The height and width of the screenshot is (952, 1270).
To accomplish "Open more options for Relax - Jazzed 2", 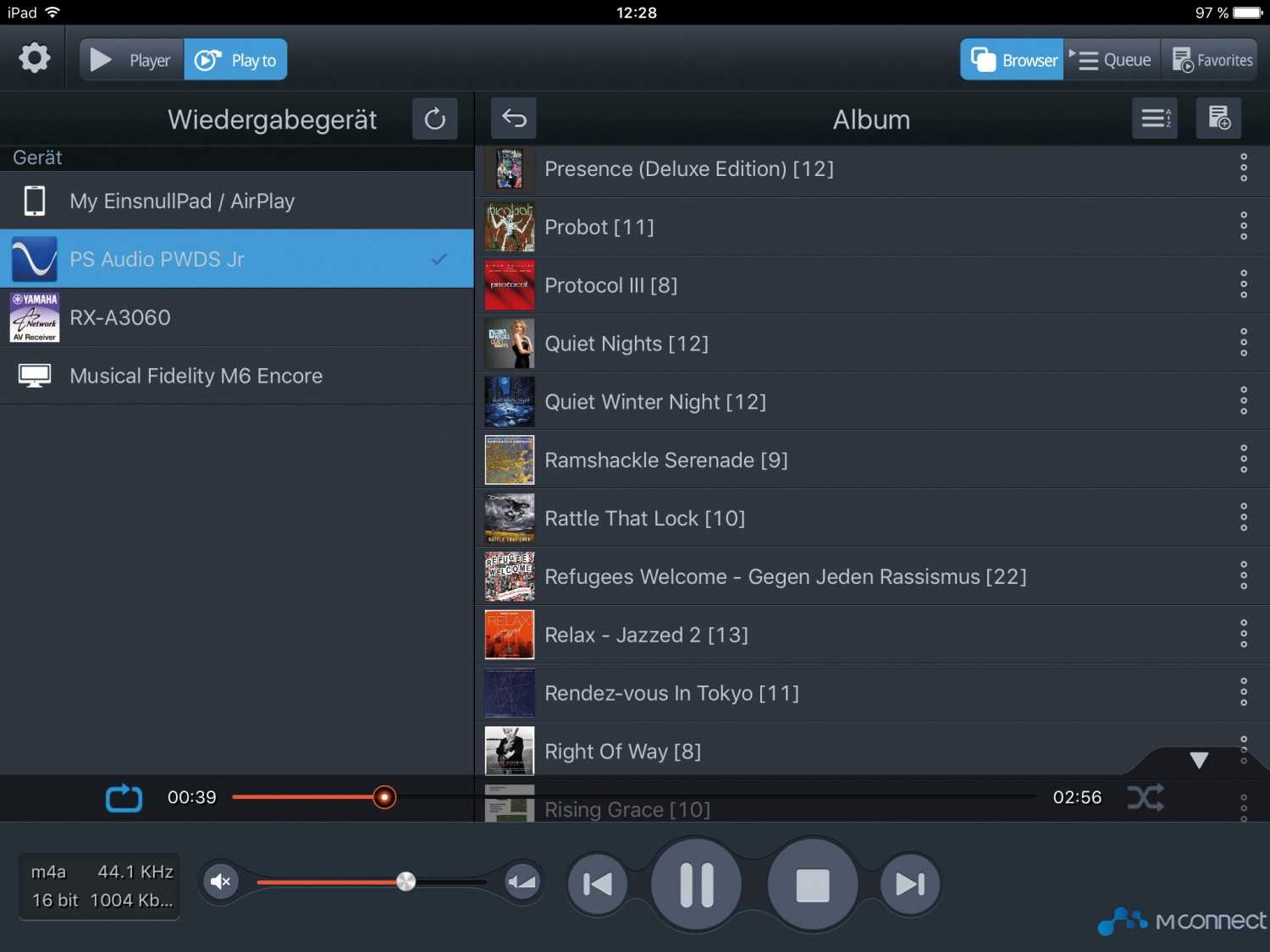I will [x=1243, y=634].
